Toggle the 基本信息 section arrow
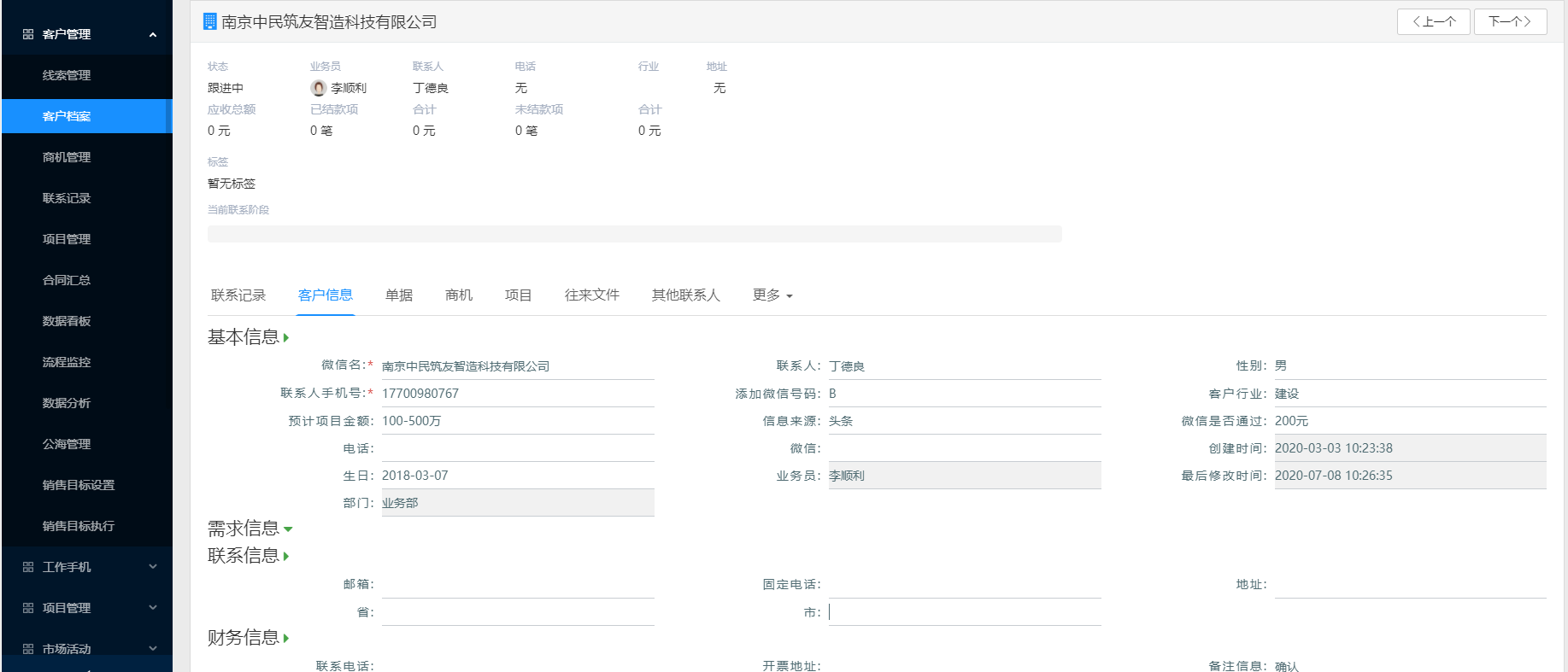The width and height of the screenshot is (1568, 672). pos(286,338)
